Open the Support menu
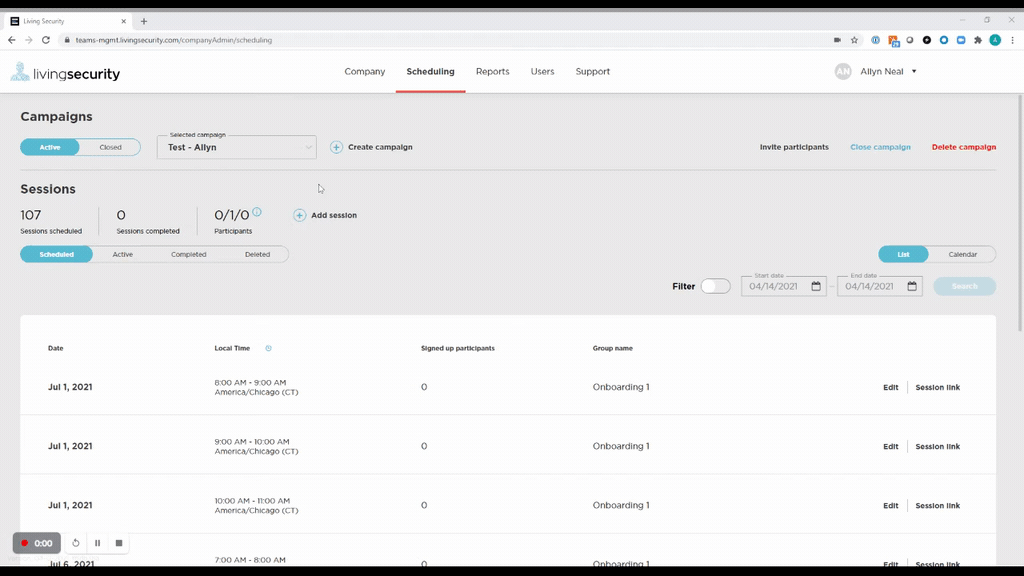 [x=592, y=71]
